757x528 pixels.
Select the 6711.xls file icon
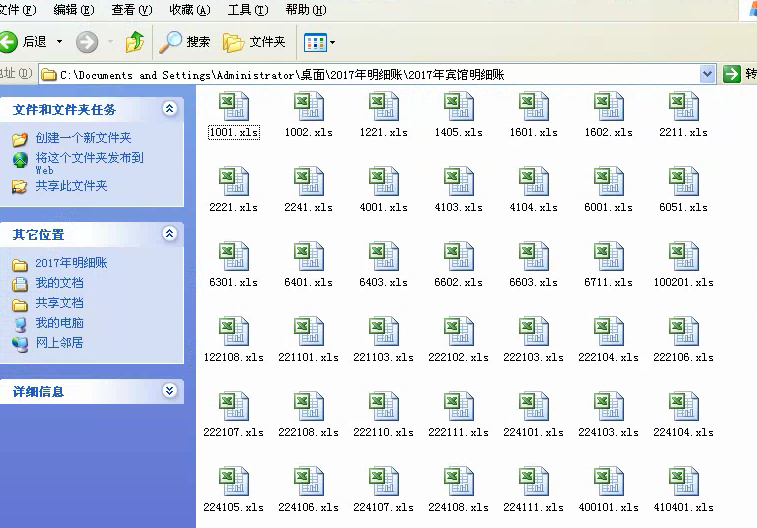[609, 256]
